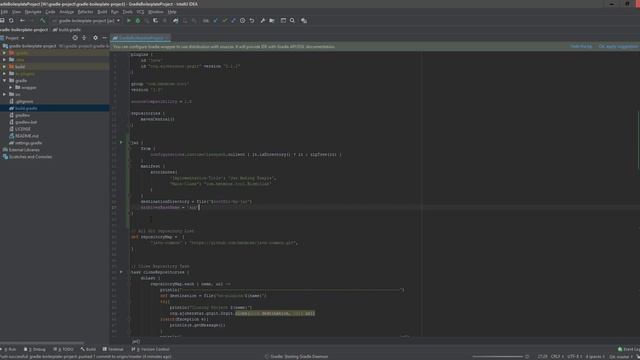
Task: Open the Project view selector dropdown
Action: (13, 38)
